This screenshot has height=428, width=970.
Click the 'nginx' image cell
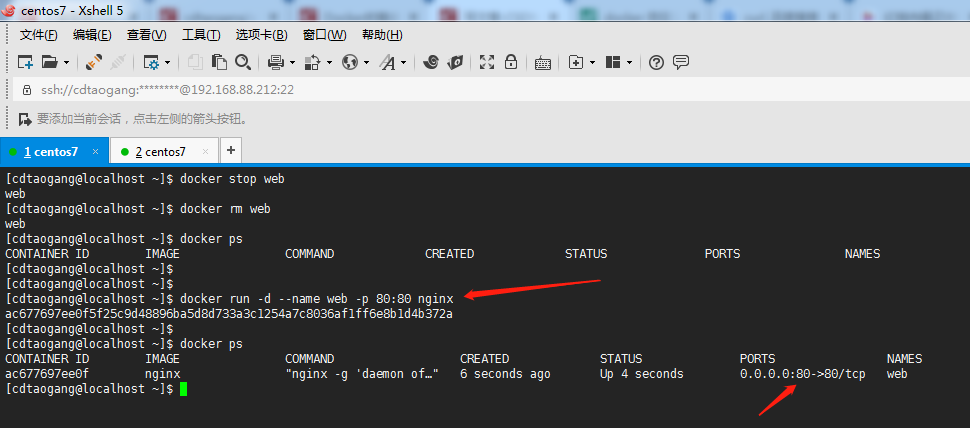163,374
